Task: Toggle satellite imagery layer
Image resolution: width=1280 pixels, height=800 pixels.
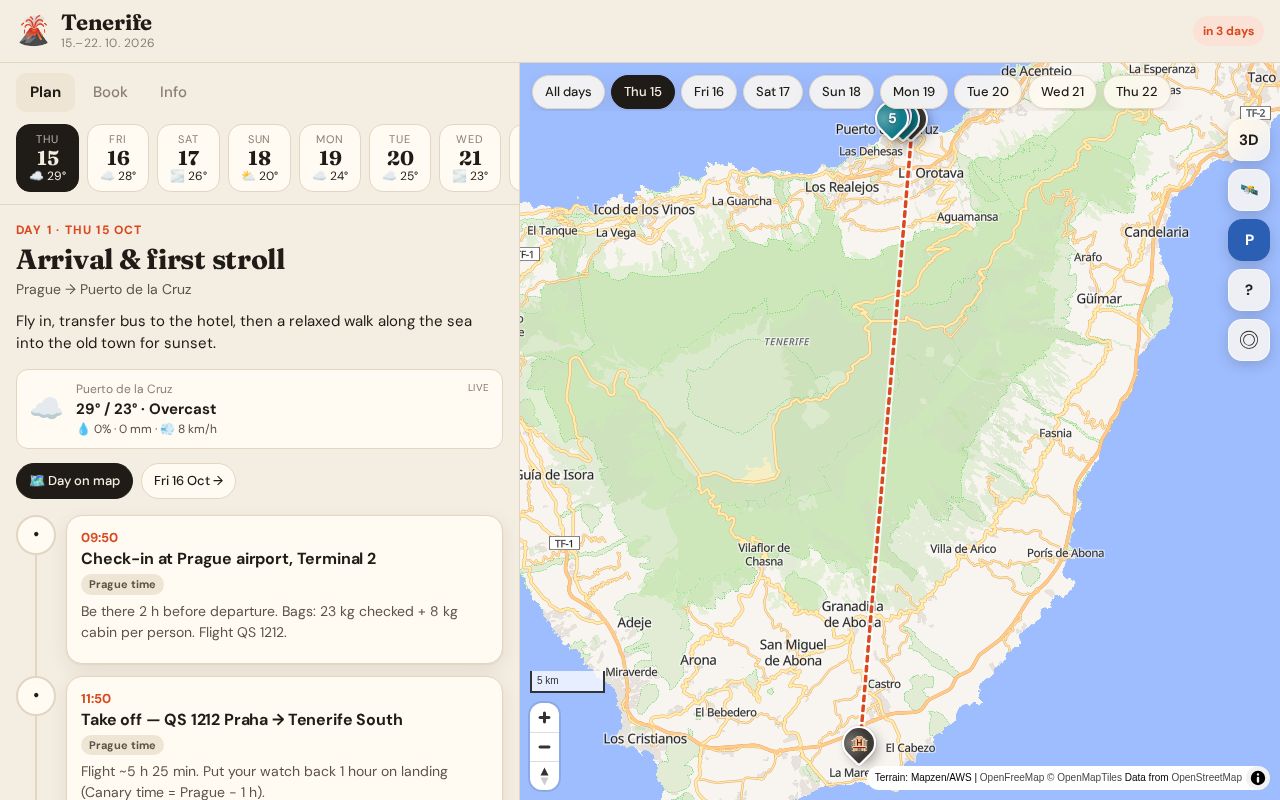Action: click(1249, 190)
